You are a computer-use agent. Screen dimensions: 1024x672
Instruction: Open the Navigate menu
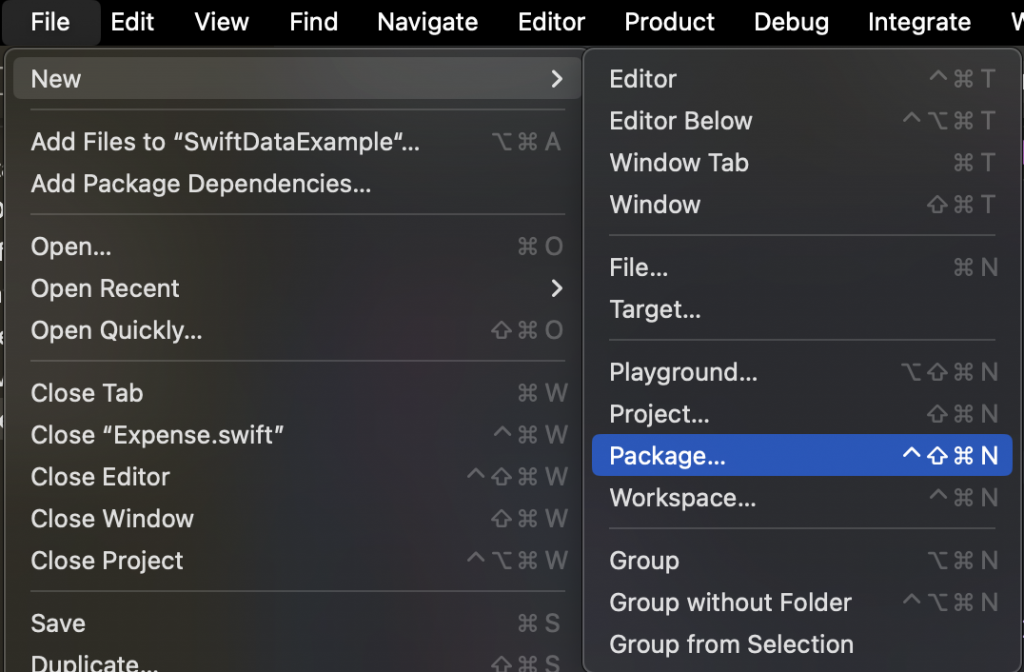(427, 22)
